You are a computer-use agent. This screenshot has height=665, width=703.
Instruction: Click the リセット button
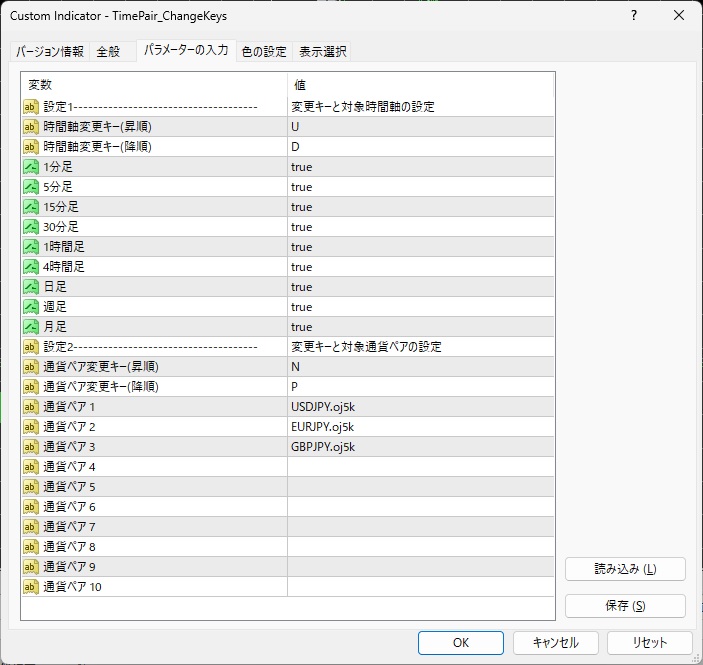[650, 643]
